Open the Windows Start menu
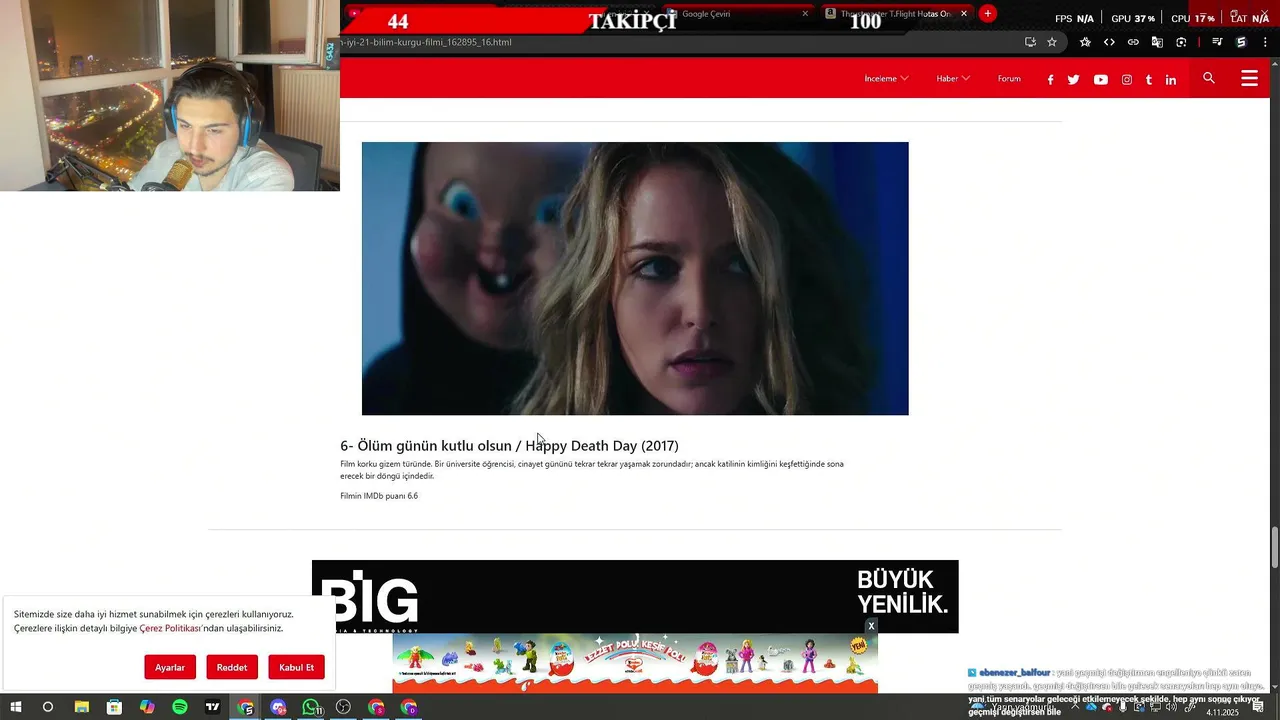Viewport: 1280px width, 720px height. (x=16, y=707)
